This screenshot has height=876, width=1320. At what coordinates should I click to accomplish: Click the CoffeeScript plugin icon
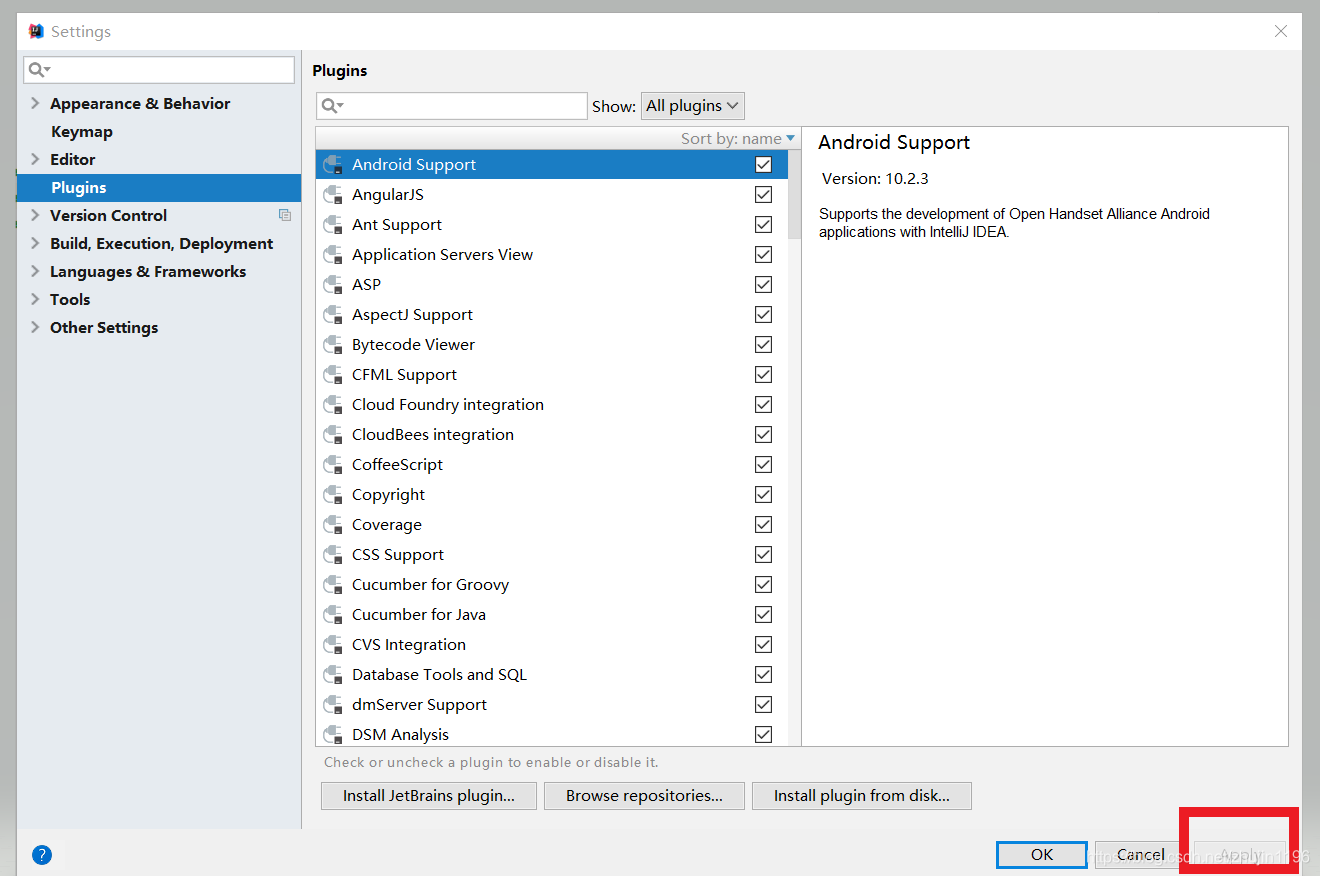(x=333, y=465)
